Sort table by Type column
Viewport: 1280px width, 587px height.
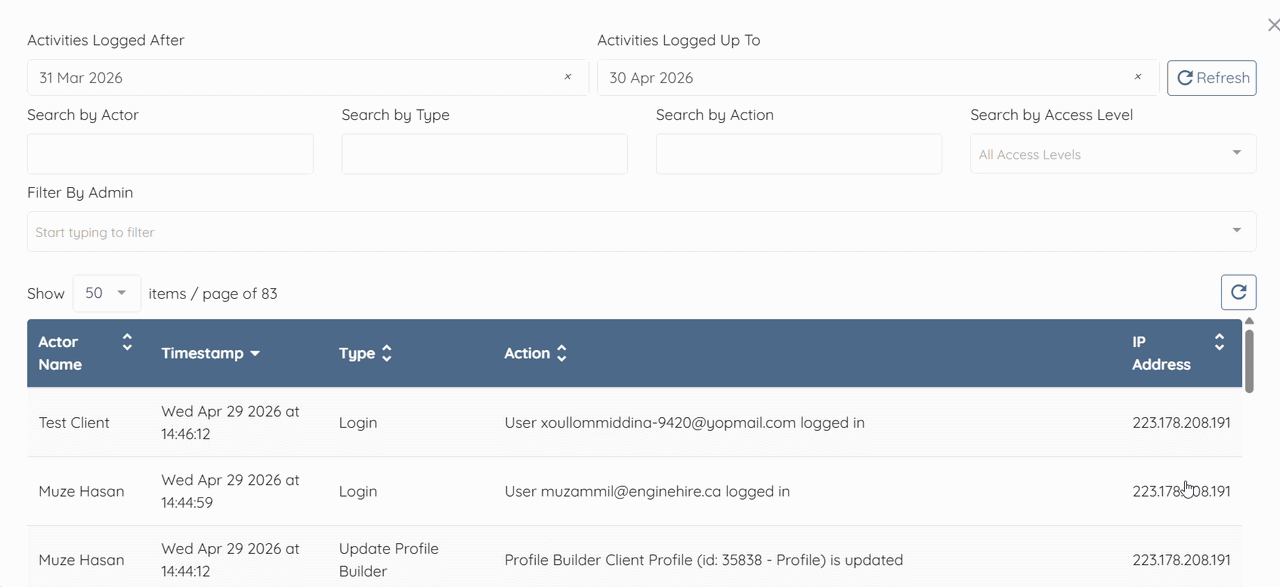pos(387,354)
